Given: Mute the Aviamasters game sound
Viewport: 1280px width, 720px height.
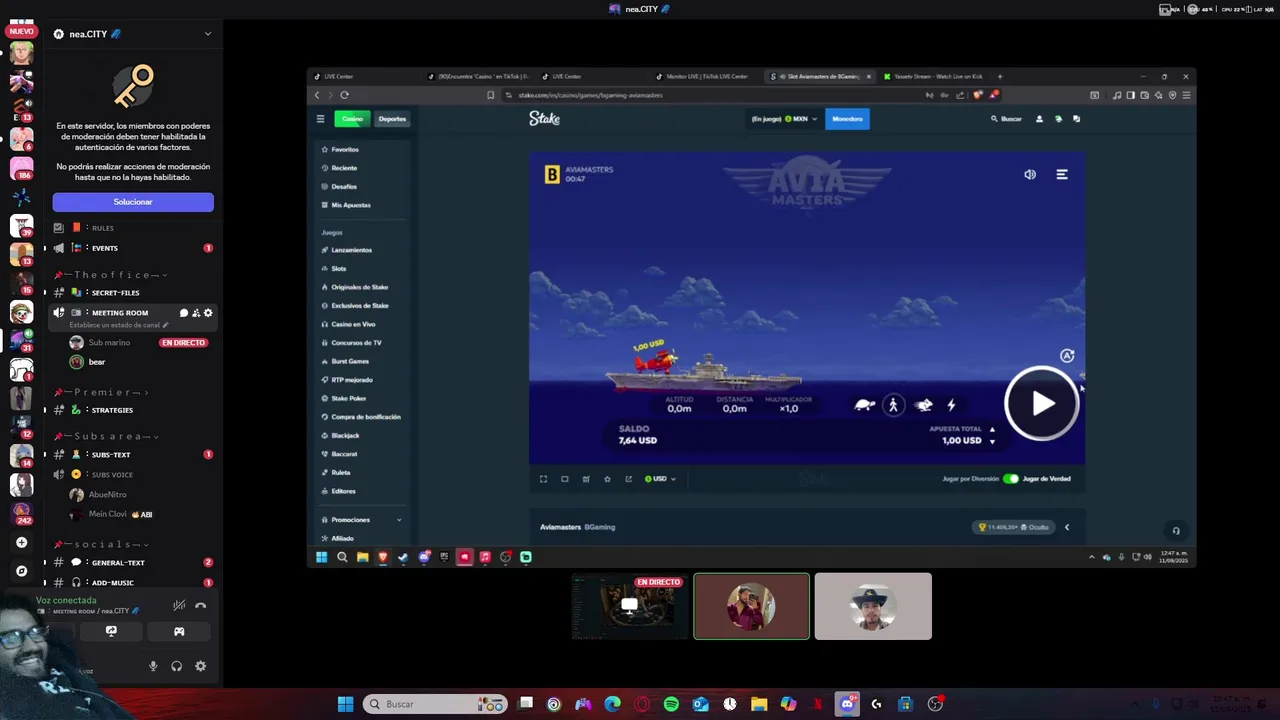Looking at the screenshot, I should (1030, 174).
